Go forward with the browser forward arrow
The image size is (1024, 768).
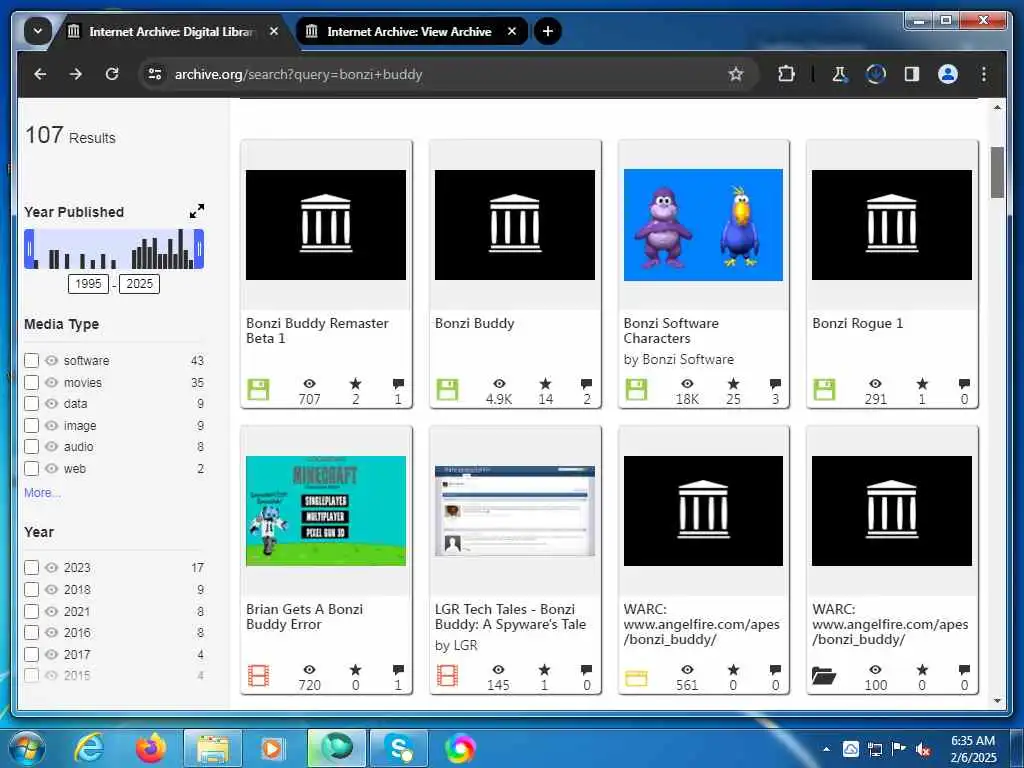point(76,74)
